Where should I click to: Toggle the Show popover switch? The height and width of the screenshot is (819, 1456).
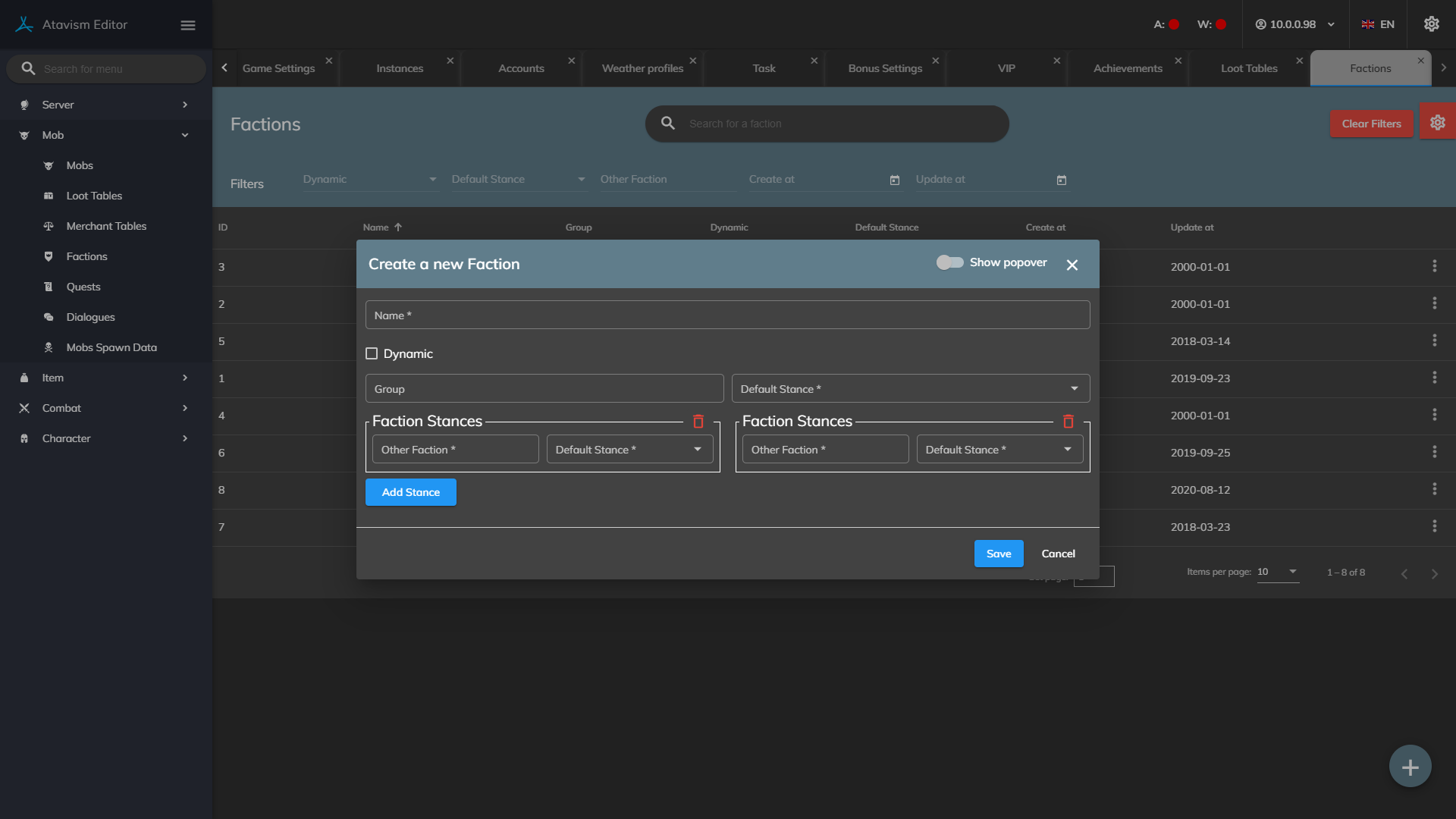click(x=949, y=262)
